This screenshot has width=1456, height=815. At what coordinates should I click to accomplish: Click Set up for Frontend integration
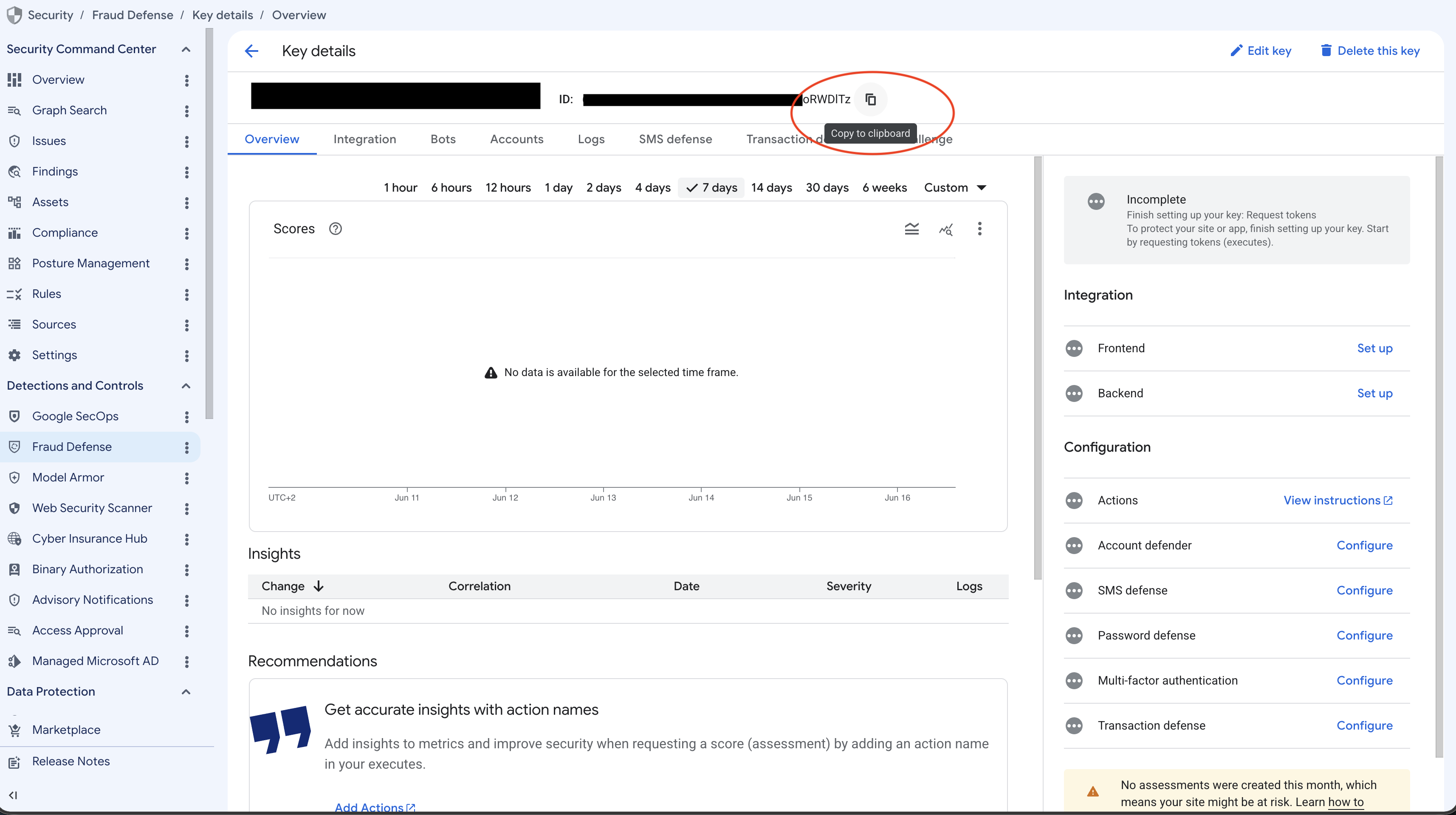[1374, 348]
